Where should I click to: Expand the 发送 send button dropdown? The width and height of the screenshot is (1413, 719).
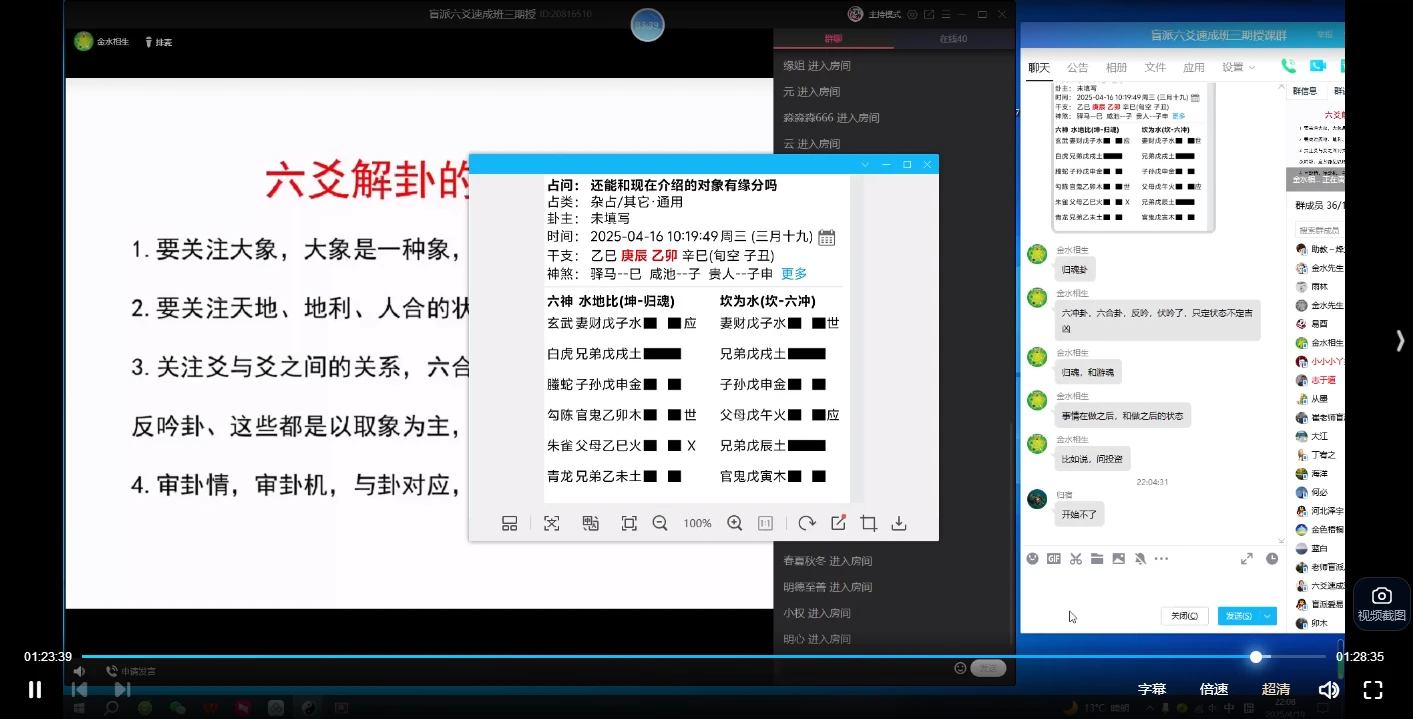[1267, 616]
